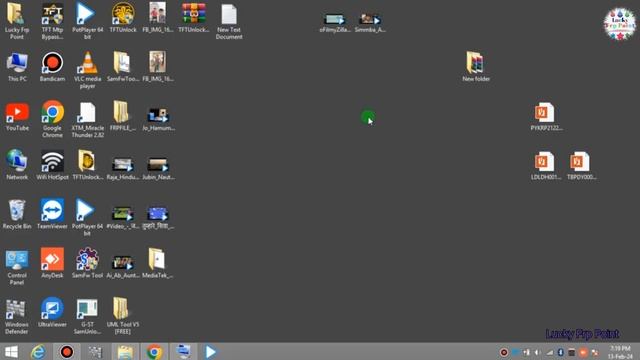The width and height of the screenshot is (640, 360).
Task: Open File Explorer from taskbar
Action: [125, 351]
